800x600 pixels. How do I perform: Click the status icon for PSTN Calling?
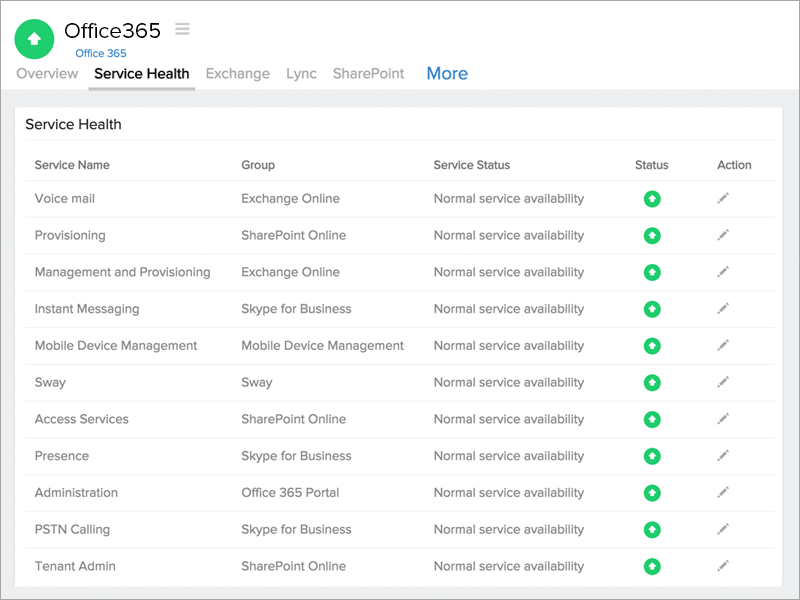coord(652,530)
